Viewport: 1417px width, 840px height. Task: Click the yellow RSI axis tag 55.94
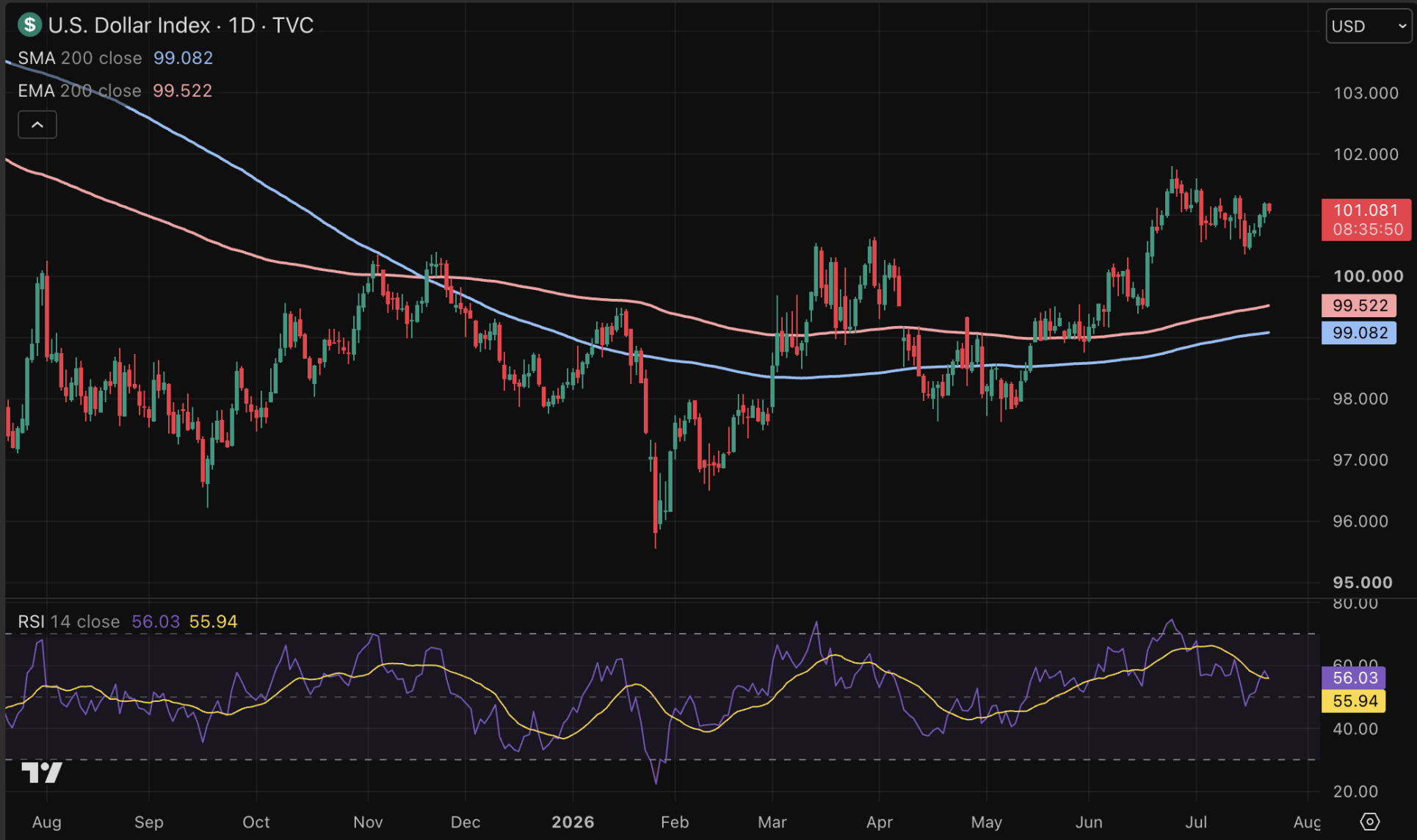point(1355,701)
